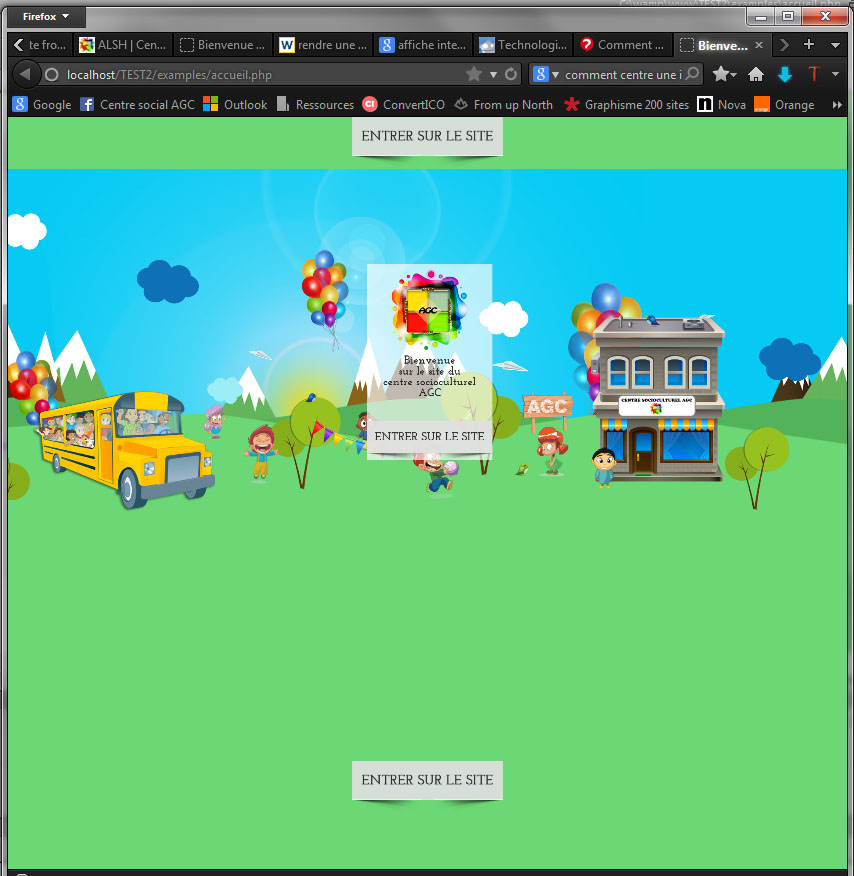The image size is (854, 876).
Task: Open the 'ConvertICO' bookmark
Action: (x=404, y=105)
